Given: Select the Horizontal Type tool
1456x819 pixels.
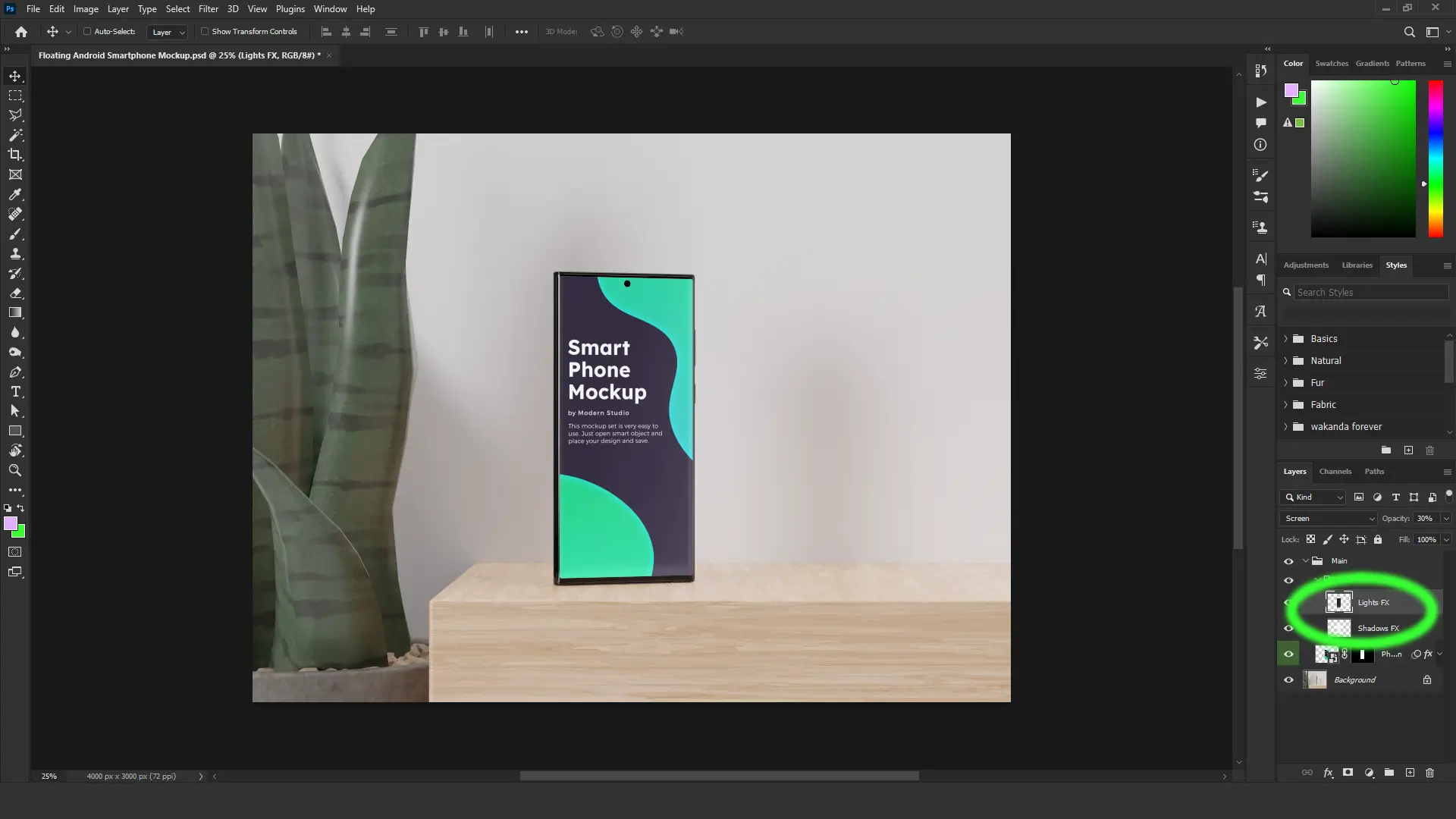Looking at the screenshot, I should pos(15,391).
